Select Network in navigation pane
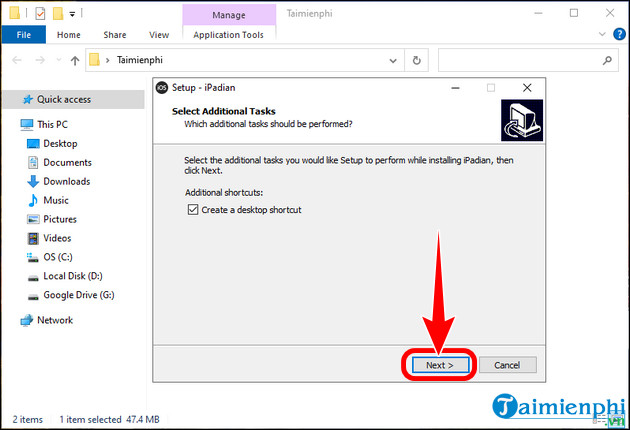The width and height of the screenshot is (630, 430). click(55, 320)
